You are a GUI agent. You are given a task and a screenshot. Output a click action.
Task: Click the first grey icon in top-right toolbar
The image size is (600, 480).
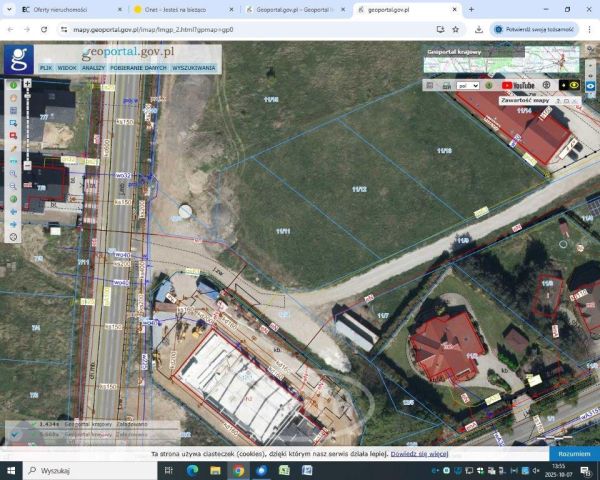tap(430, 85)
